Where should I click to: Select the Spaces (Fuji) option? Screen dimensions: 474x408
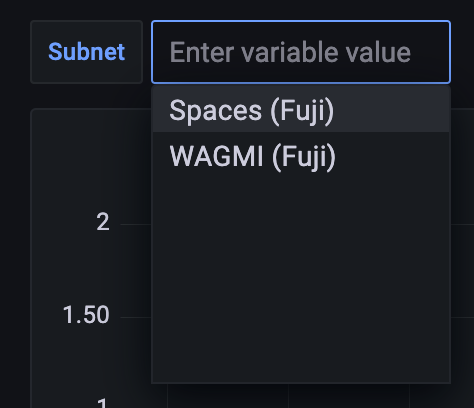[301, 110]
